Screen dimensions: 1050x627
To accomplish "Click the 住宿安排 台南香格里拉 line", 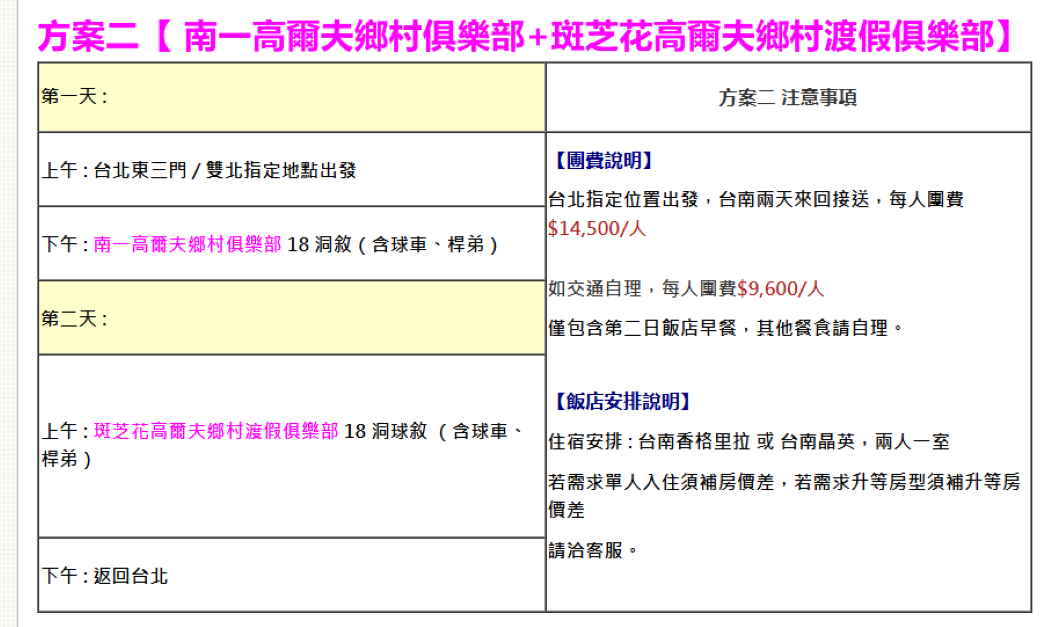I will [x=748, y=441].
